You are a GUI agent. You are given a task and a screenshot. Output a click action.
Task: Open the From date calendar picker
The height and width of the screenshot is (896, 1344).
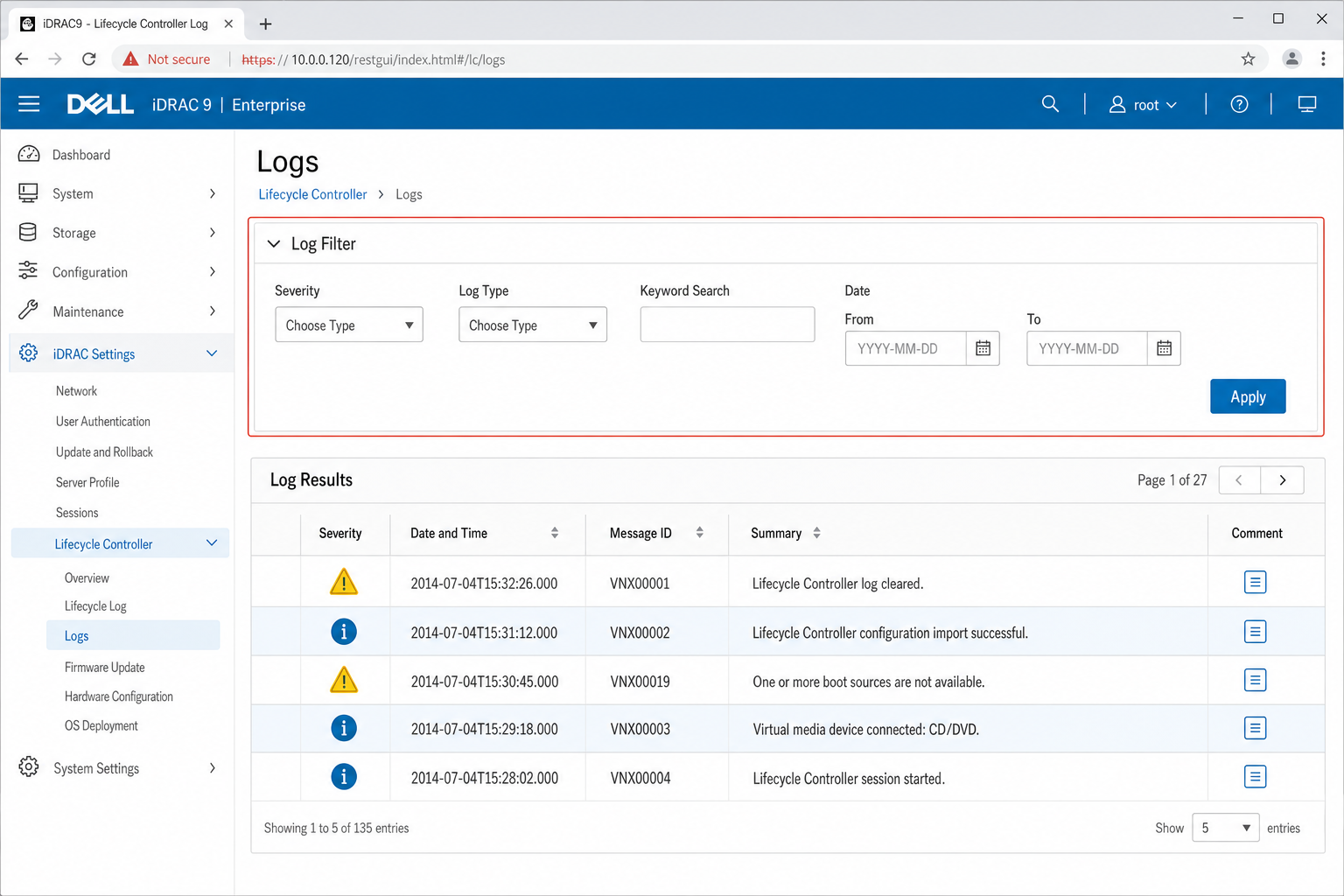(983, 348)
